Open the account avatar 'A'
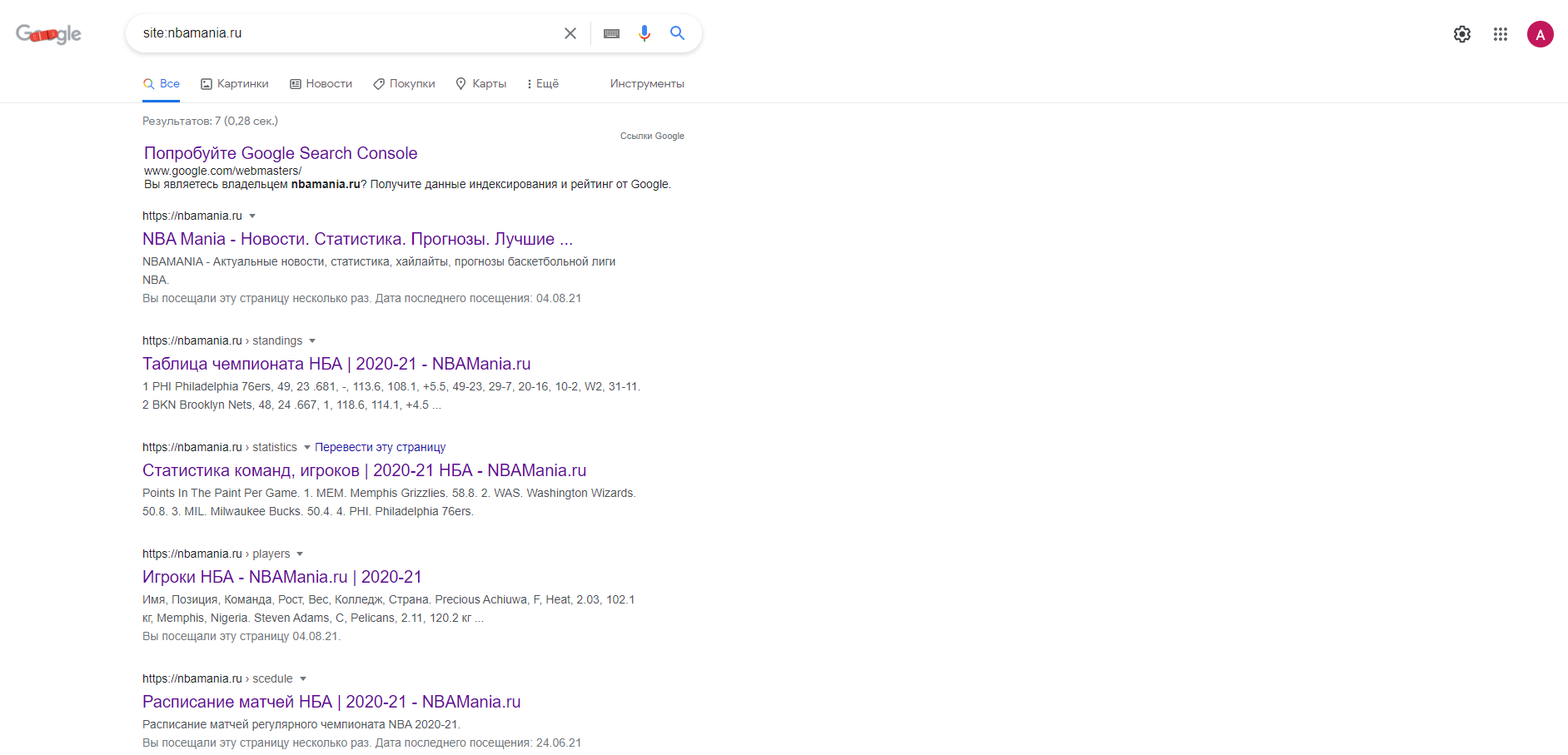This screenshot has width=1568, height=755. coord(1541,34)
